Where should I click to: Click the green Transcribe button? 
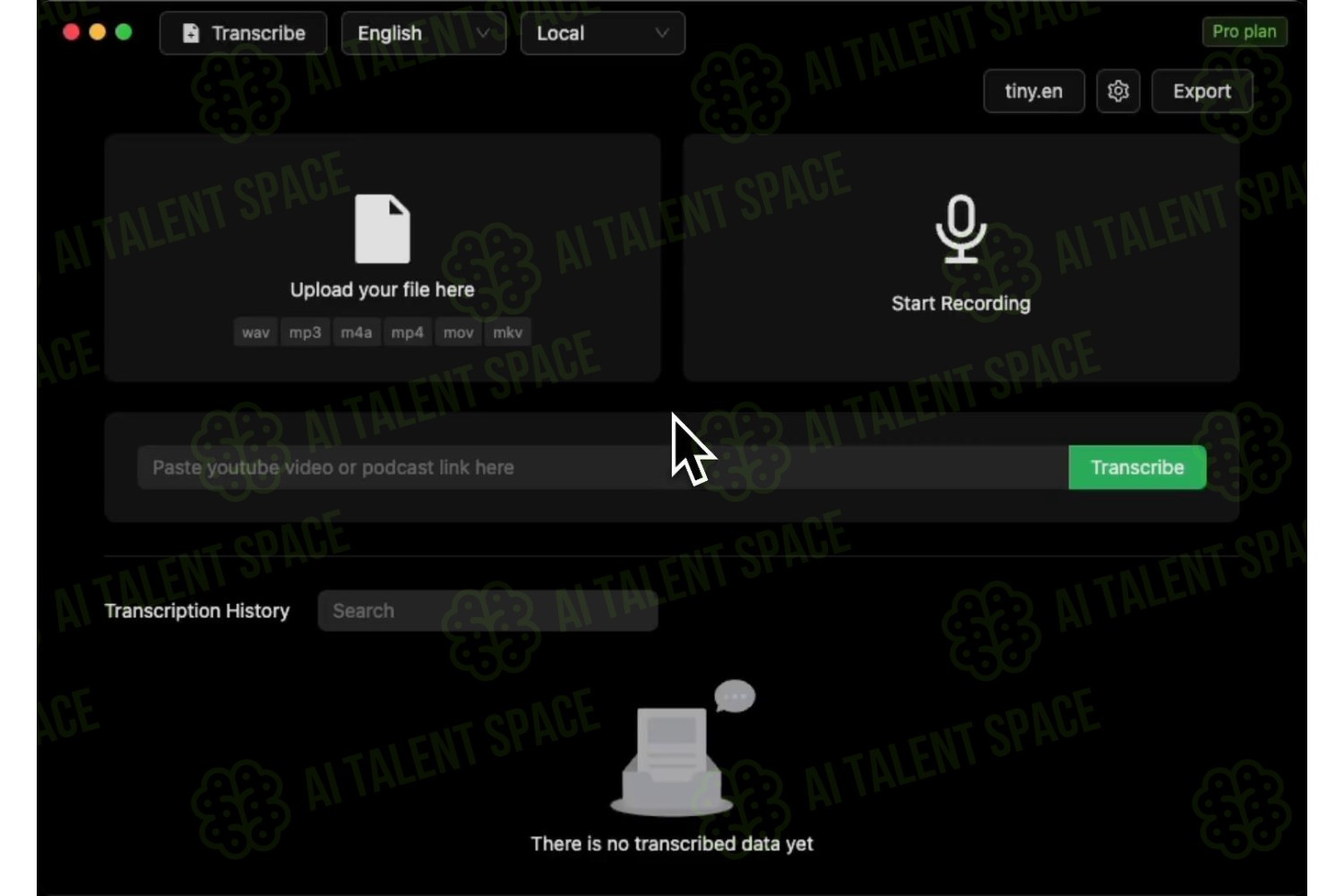pos(1137,467)
